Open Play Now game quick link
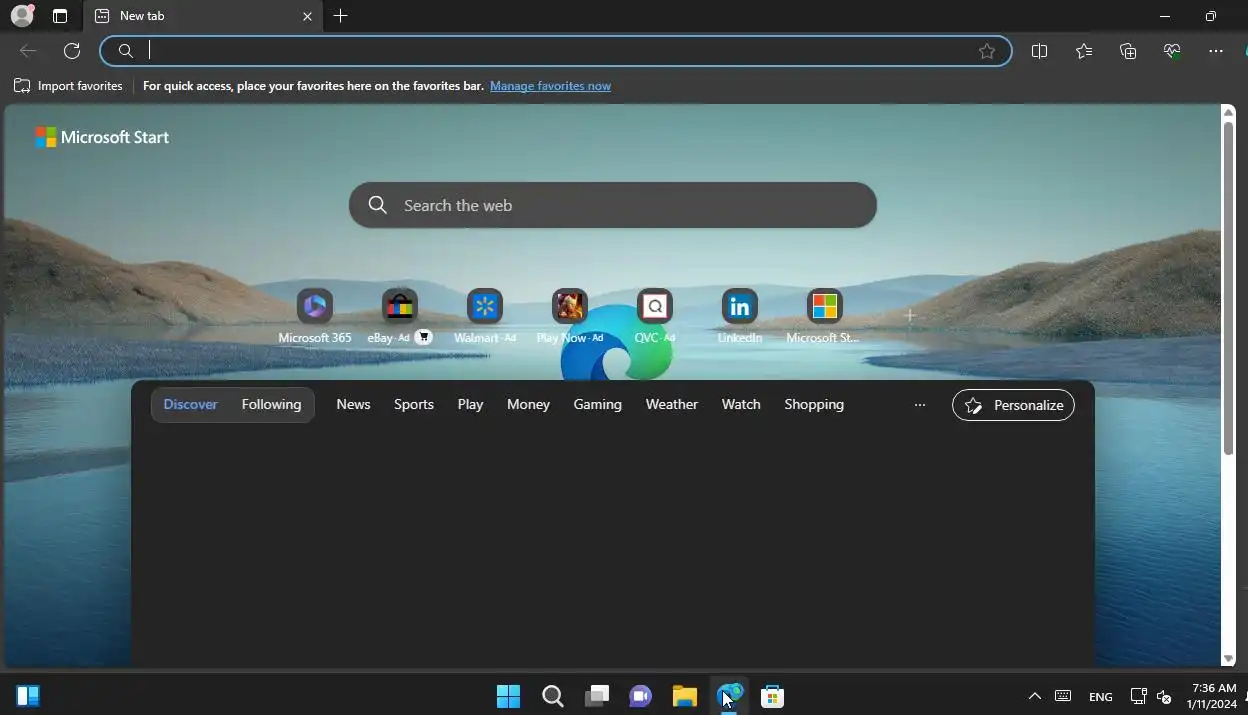This screenshot has height=715, width=1248. coord(570,316)
